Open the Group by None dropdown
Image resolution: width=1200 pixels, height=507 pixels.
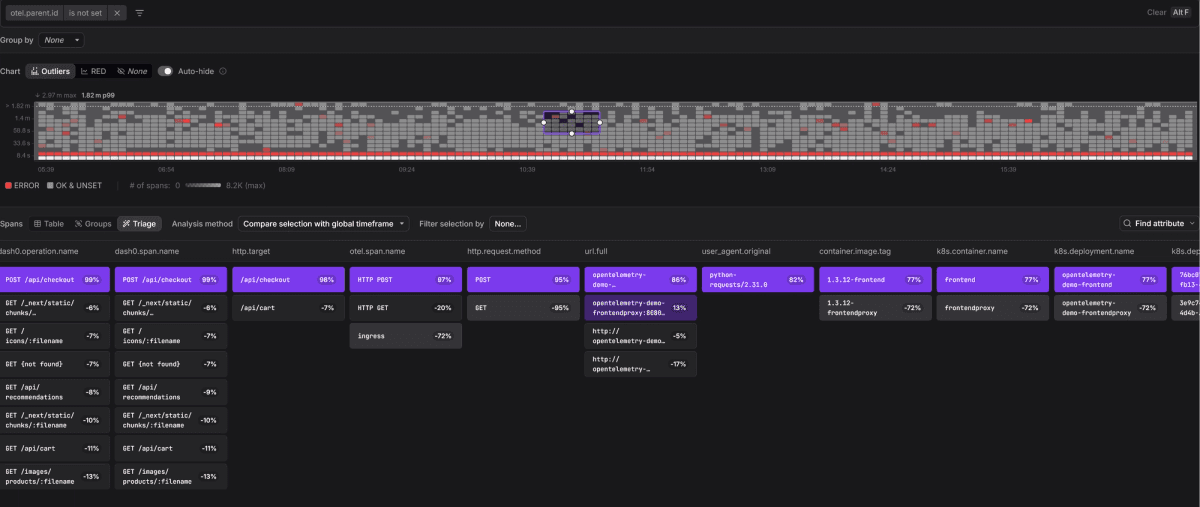tap(61, 40)
